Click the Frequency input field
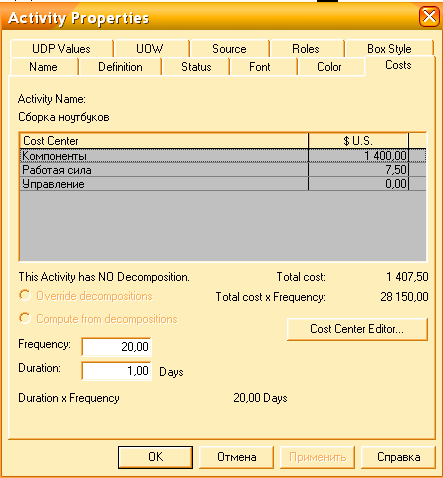Viewport: 443px width, 478px height. (x=117, y=347)
